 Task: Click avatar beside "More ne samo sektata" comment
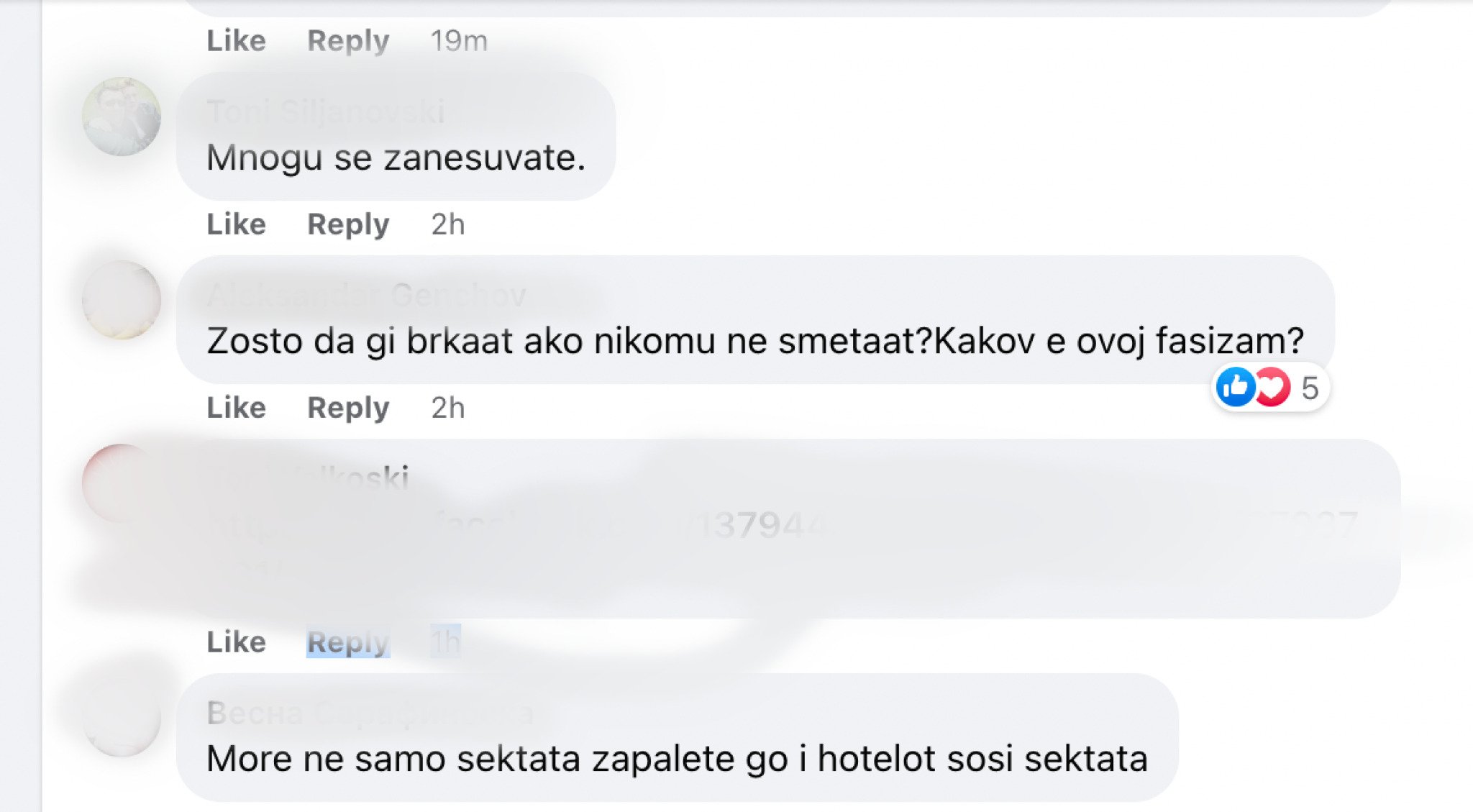point(121,718)
